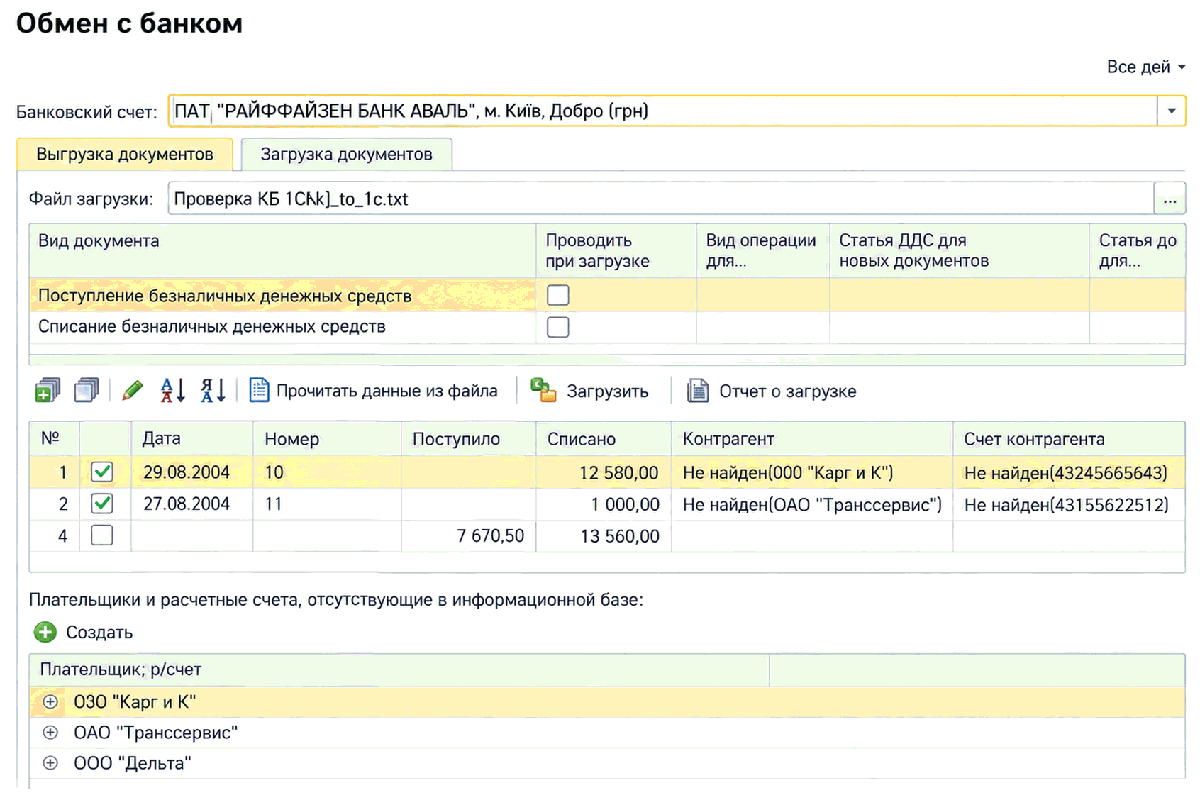This screenshot has width=1200, height=800.
Task: Switch to Выгрузка документов tab
Action: point(125,155)
